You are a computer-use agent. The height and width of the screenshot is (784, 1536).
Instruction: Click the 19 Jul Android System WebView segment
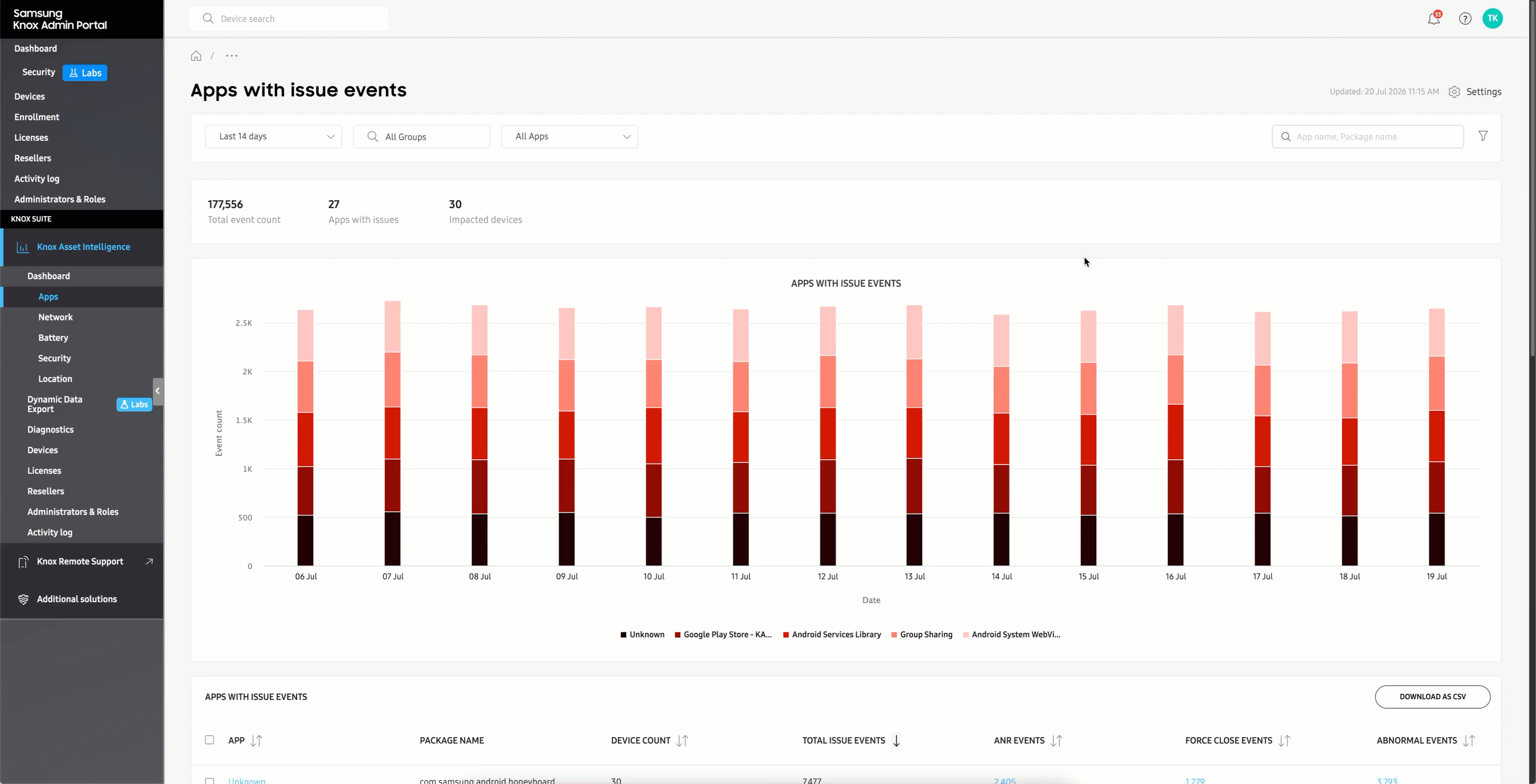(1437, 333)
